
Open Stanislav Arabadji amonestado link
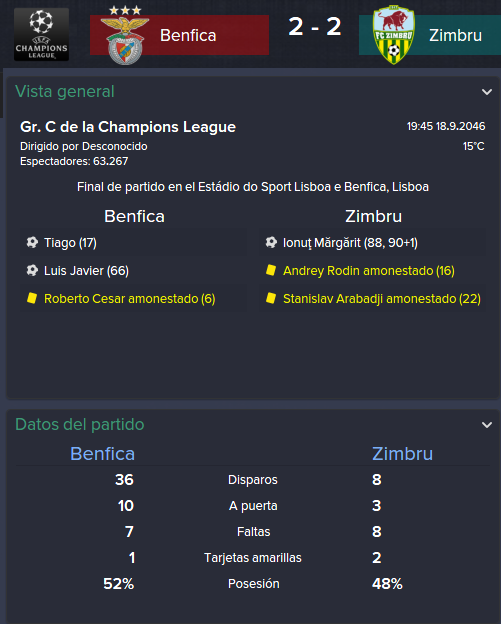[x=382, y=298]
